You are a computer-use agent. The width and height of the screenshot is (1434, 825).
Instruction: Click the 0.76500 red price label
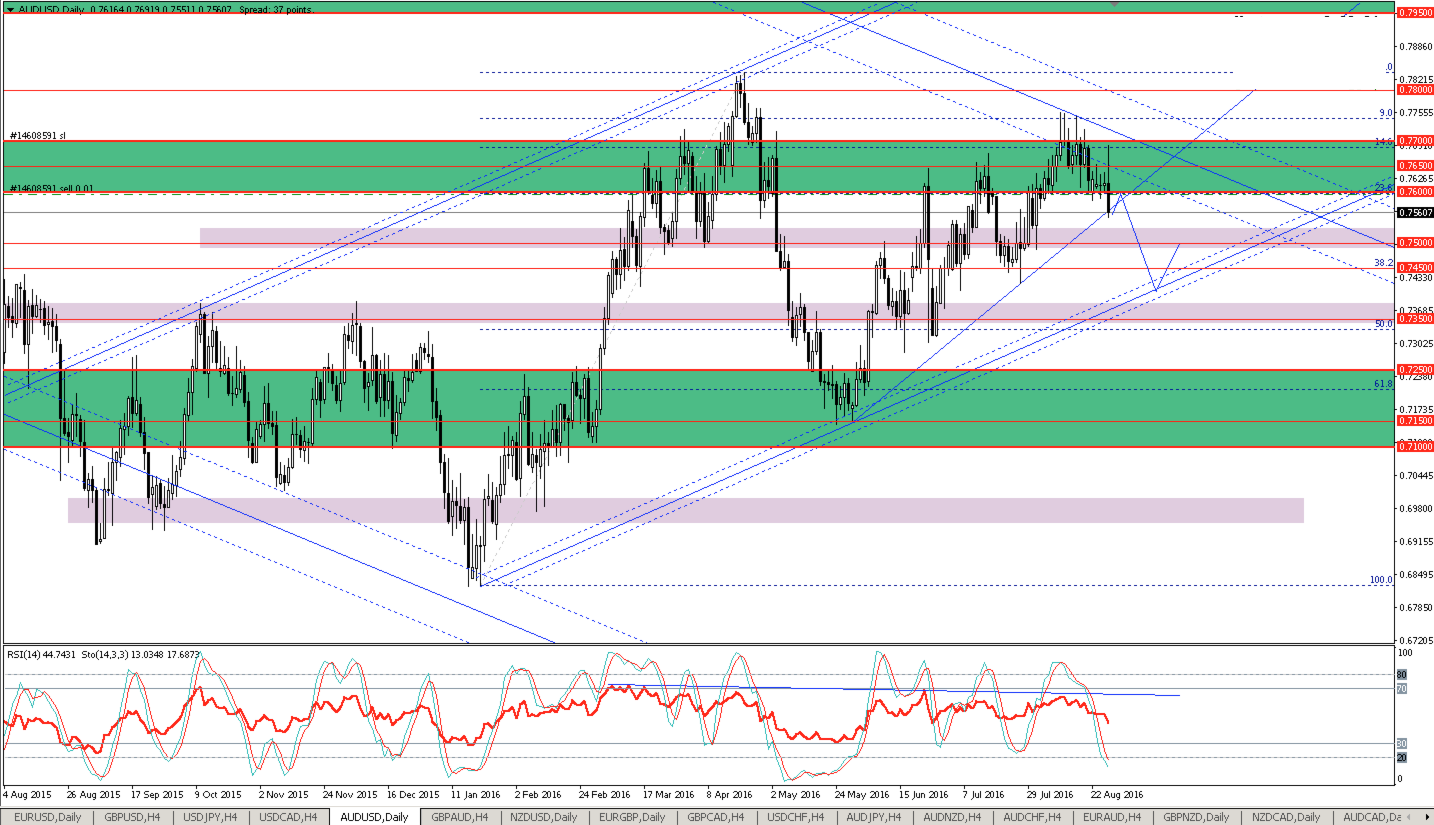[x=1415, y=166]
